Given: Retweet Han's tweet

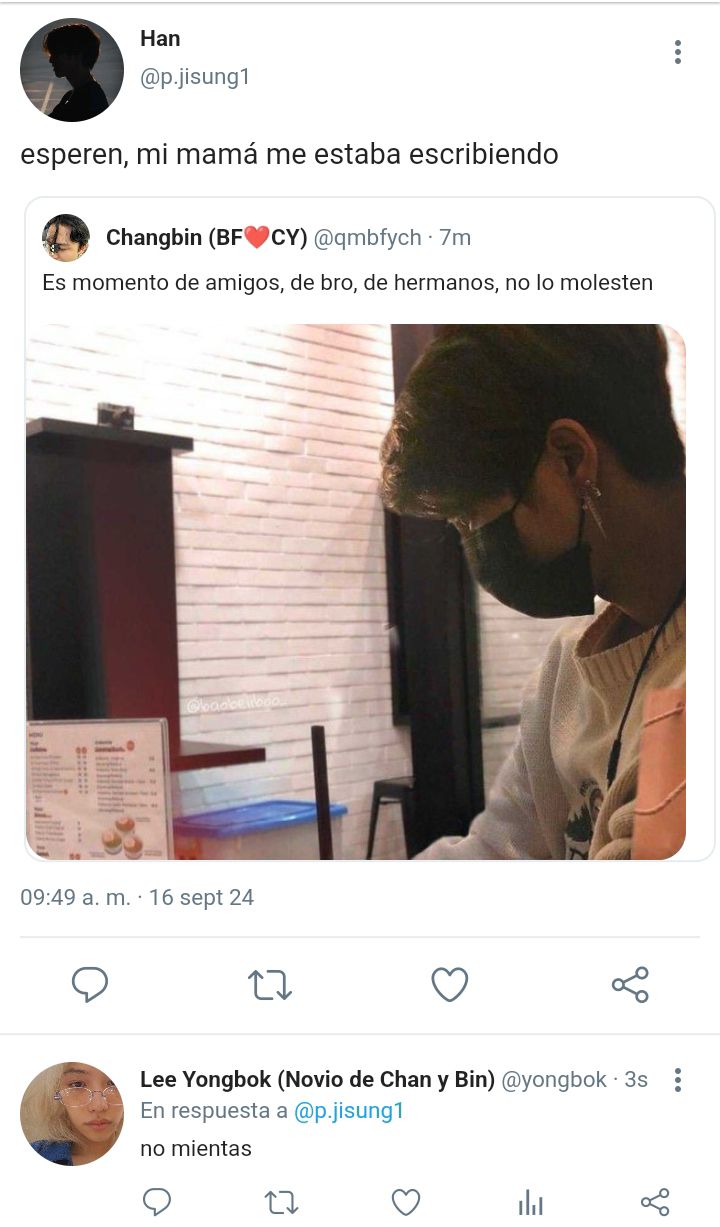Looking at the screenshot, I should point(270,985).
